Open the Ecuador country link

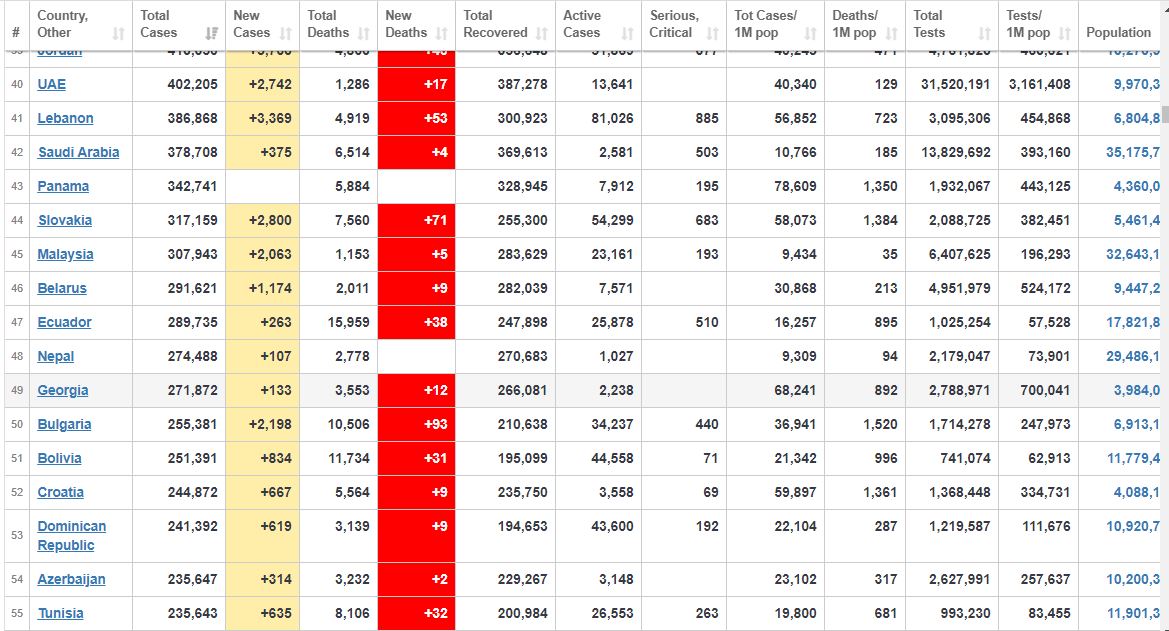click(65, 322)
